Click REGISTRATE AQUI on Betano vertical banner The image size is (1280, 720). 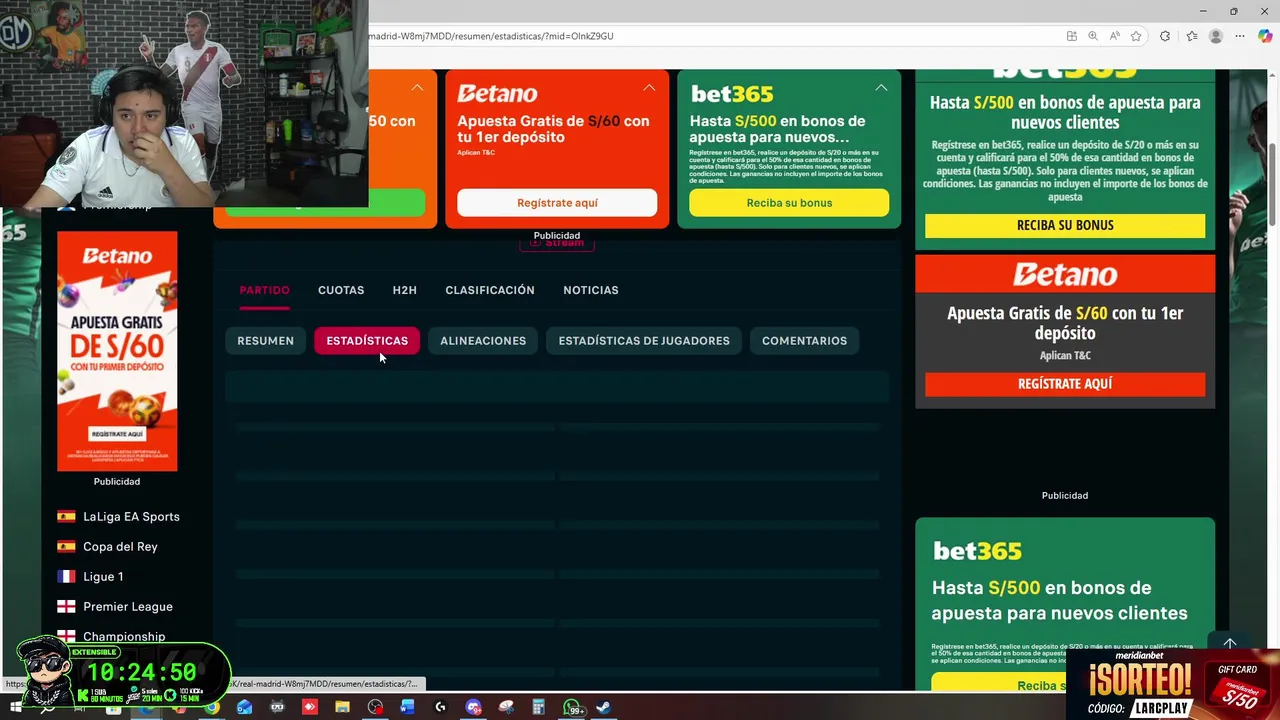pos(117,434)
